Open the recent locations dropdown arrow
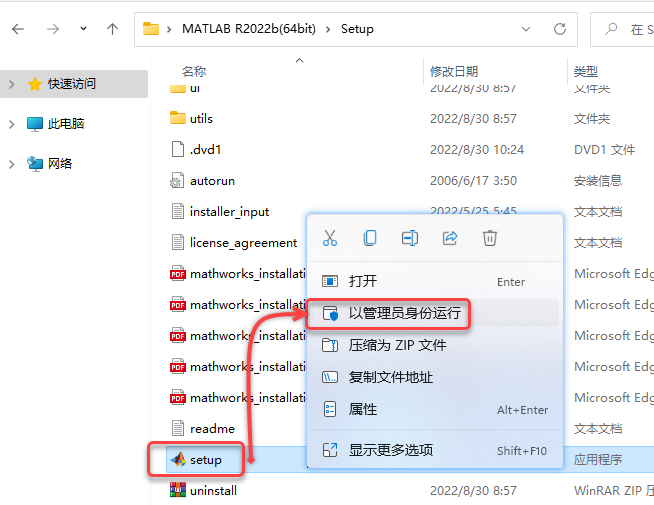Viewport: 654px width, 505px height. [83, 29]
